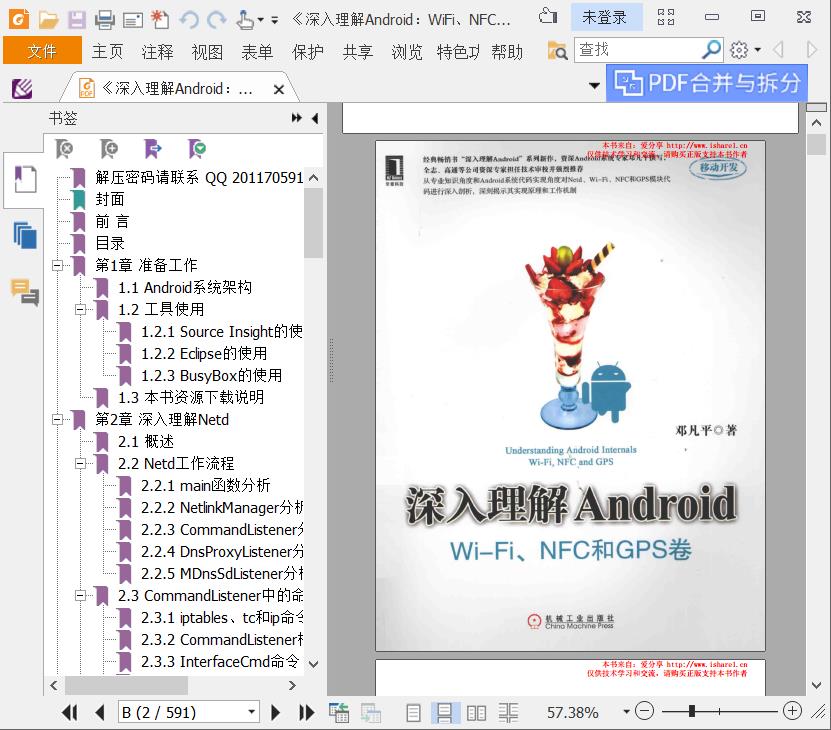Open the bookmarks sidebar panel
The width and height of the screenshot is (831, 730).
tap(24, 179)
